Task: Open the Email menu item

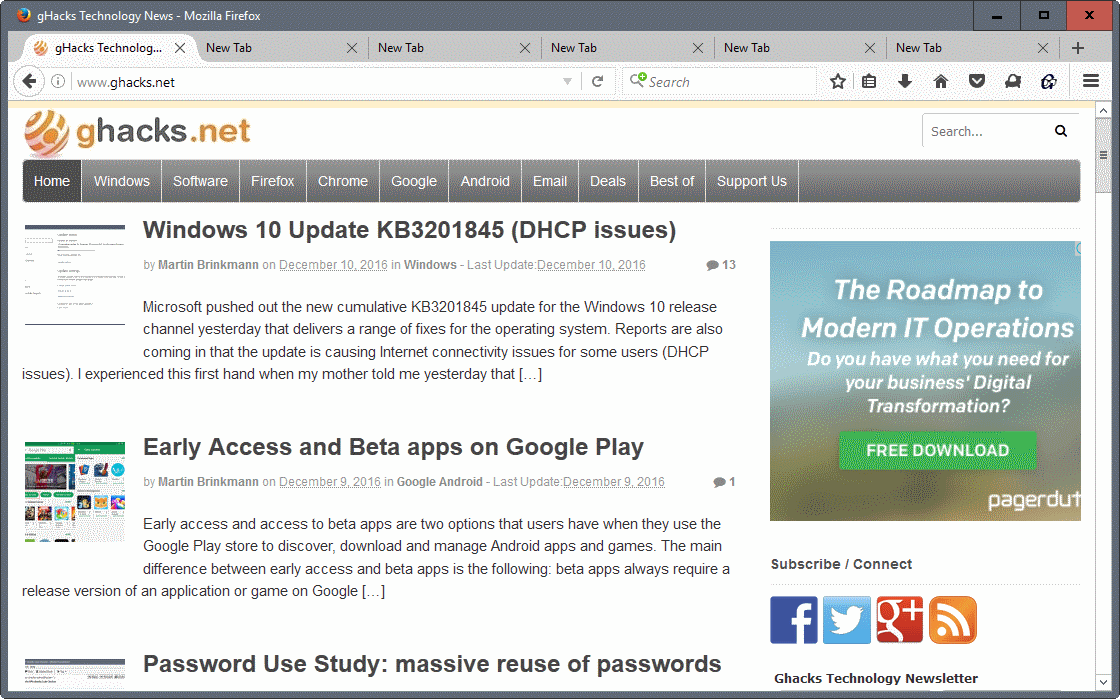Action: click(550, 181)
